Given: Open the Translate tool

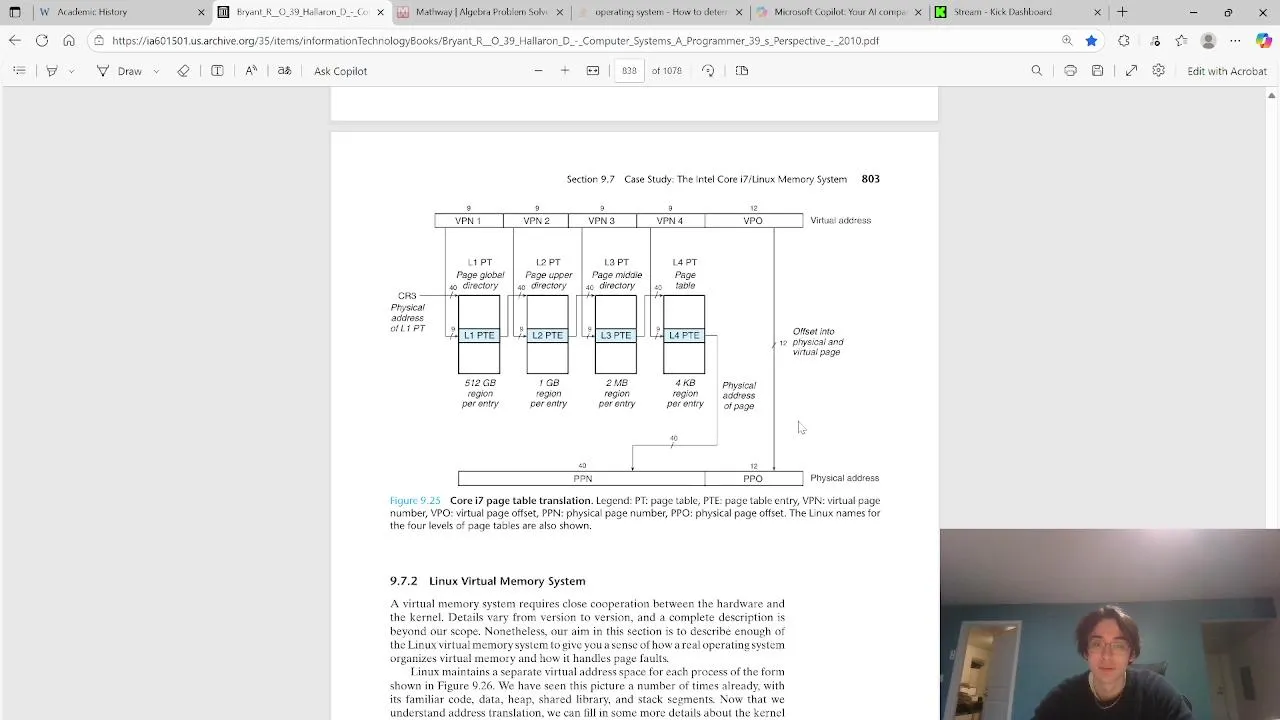Looking at the screenshot, I should pyautogui.click(x=284, y=71).
